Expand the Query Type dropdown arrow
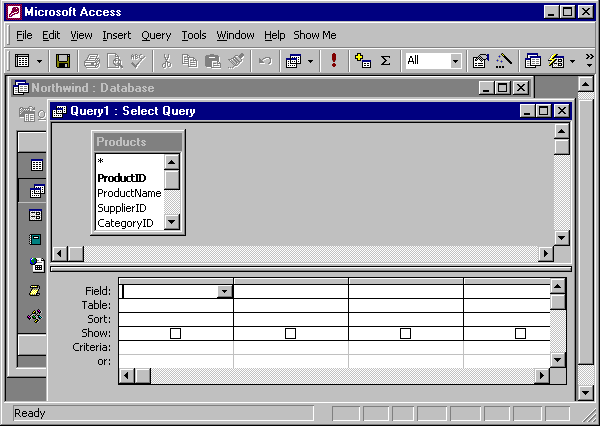Image resolution: width=600 pixels, height=426 pixels. point(310,61)
